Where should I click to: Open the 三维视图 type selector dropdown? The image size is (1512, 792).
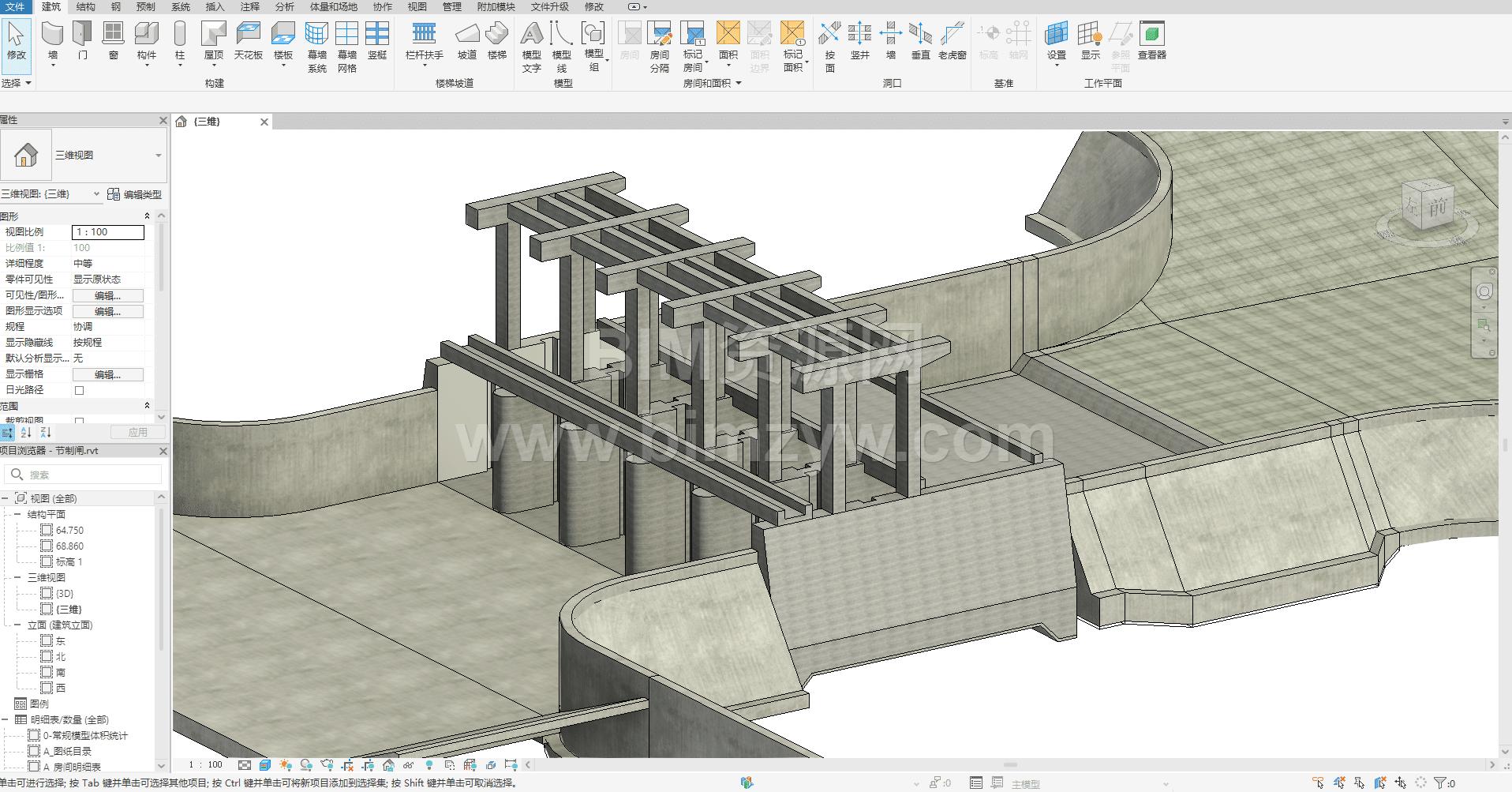(158, 156)
